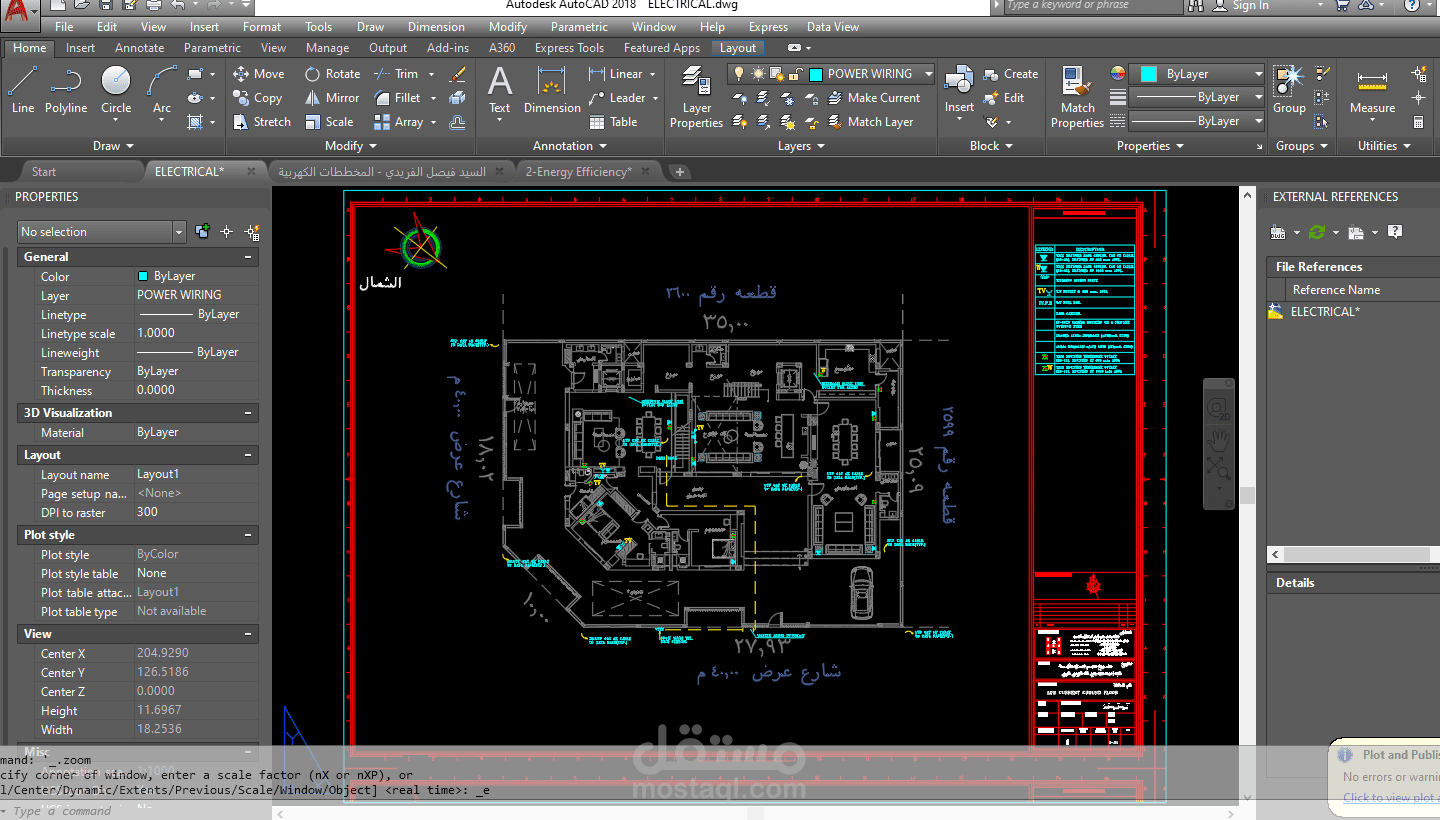
Task: Refresh external references in External References palette
Action: click(x=1317, y=232)
